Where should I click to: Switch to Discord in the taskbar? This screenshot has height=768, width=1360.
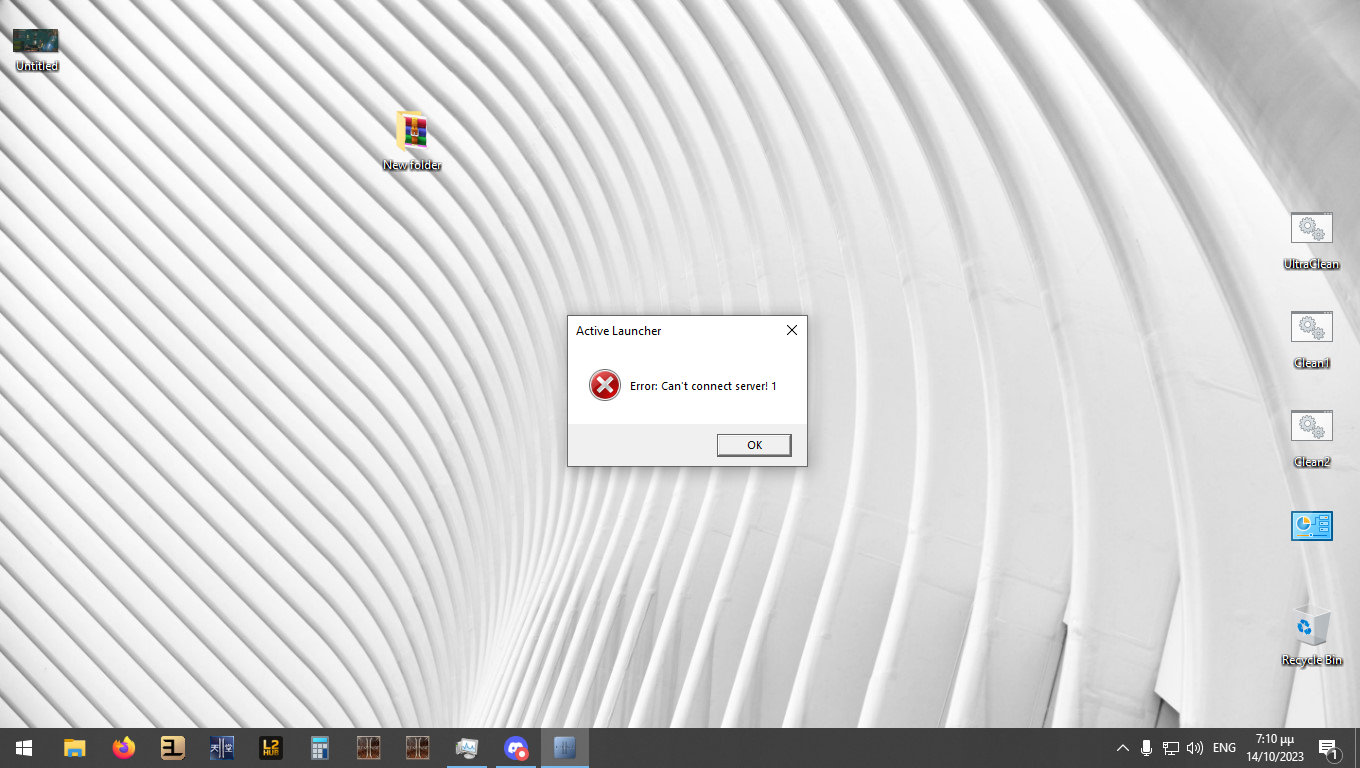[x=516, y=748]
